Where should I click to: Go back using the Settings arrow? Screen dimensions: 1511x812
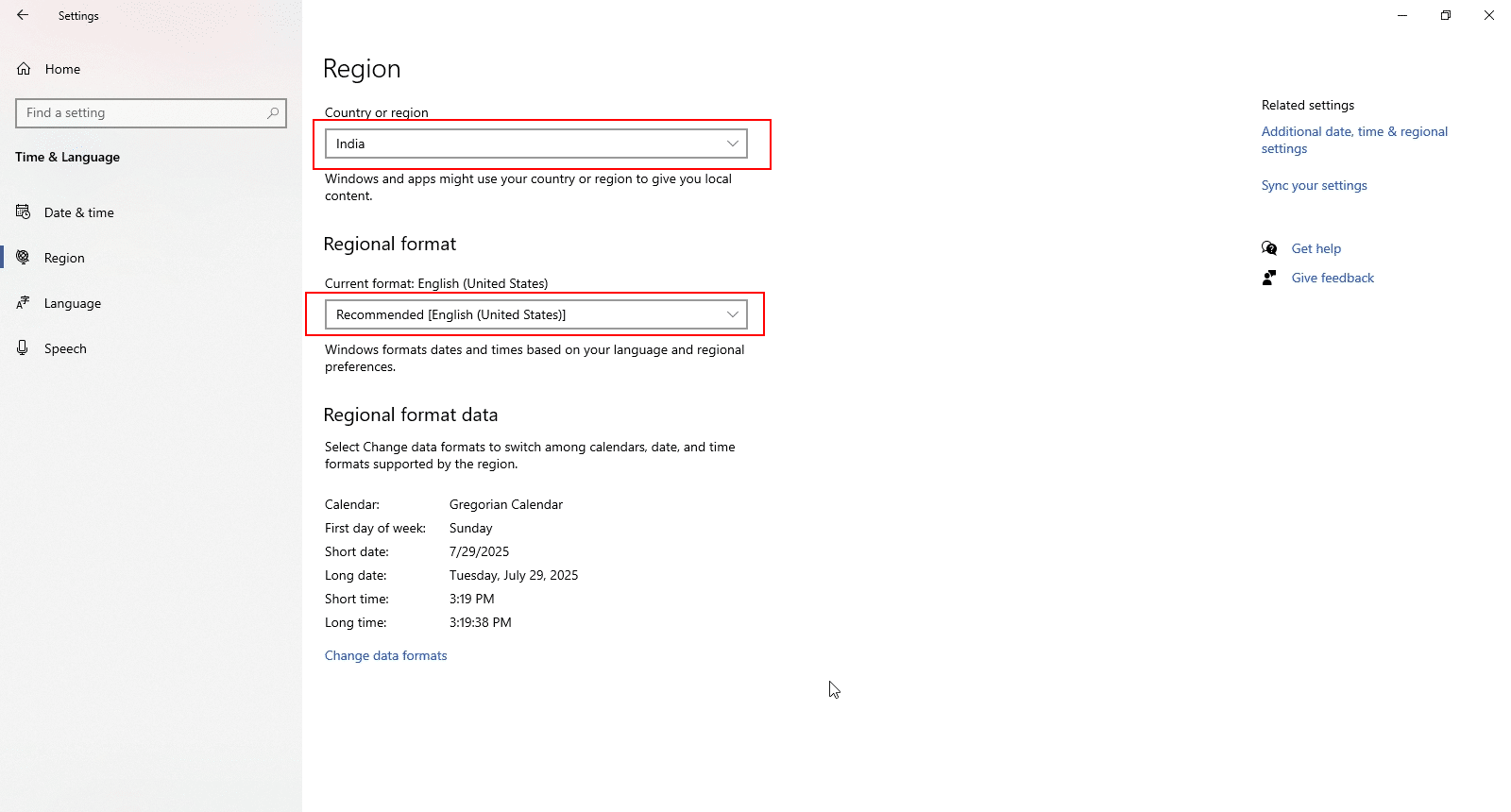click(x=23, y=15)
